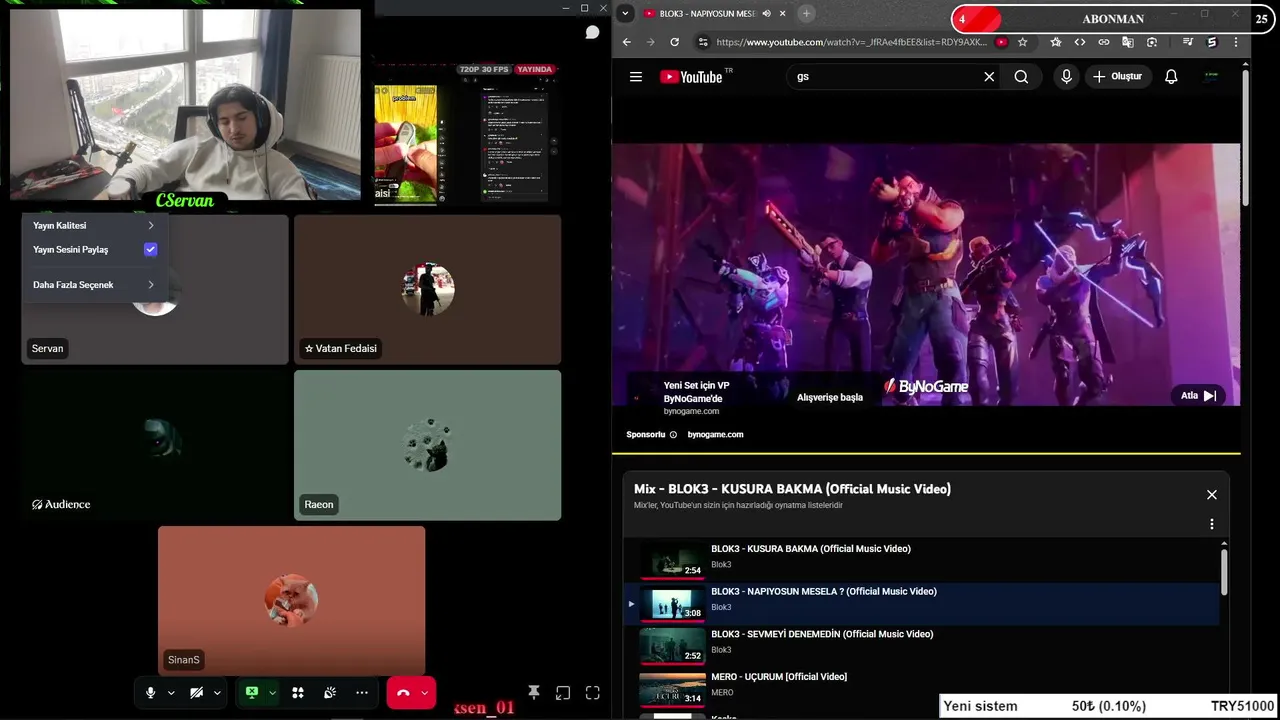Open the link chain extension icon
Image resolution: width=1280 pixels, height=720 pixels.
(1104, 42)
